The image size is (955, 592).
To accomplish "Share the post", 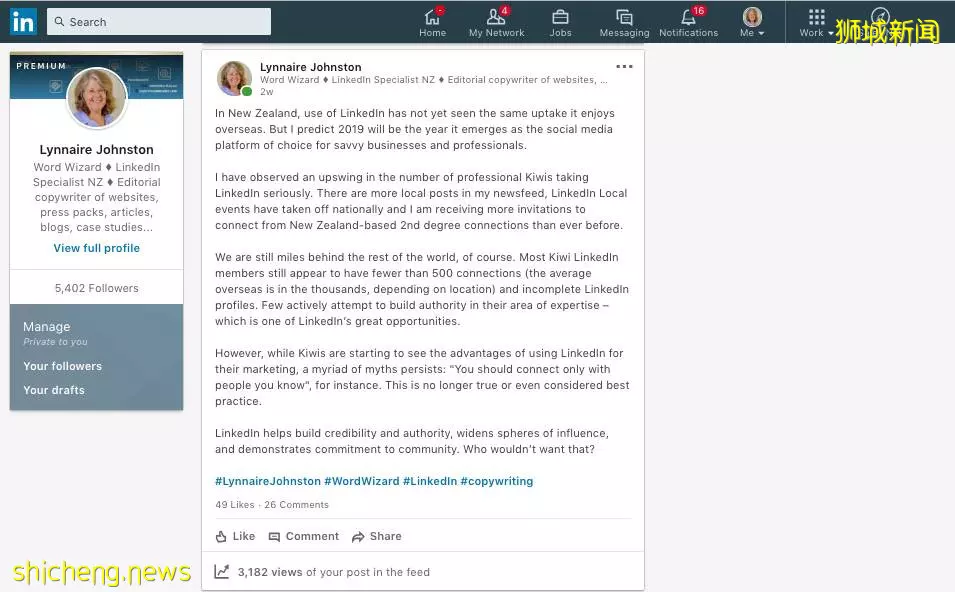I will coord(376,537).
